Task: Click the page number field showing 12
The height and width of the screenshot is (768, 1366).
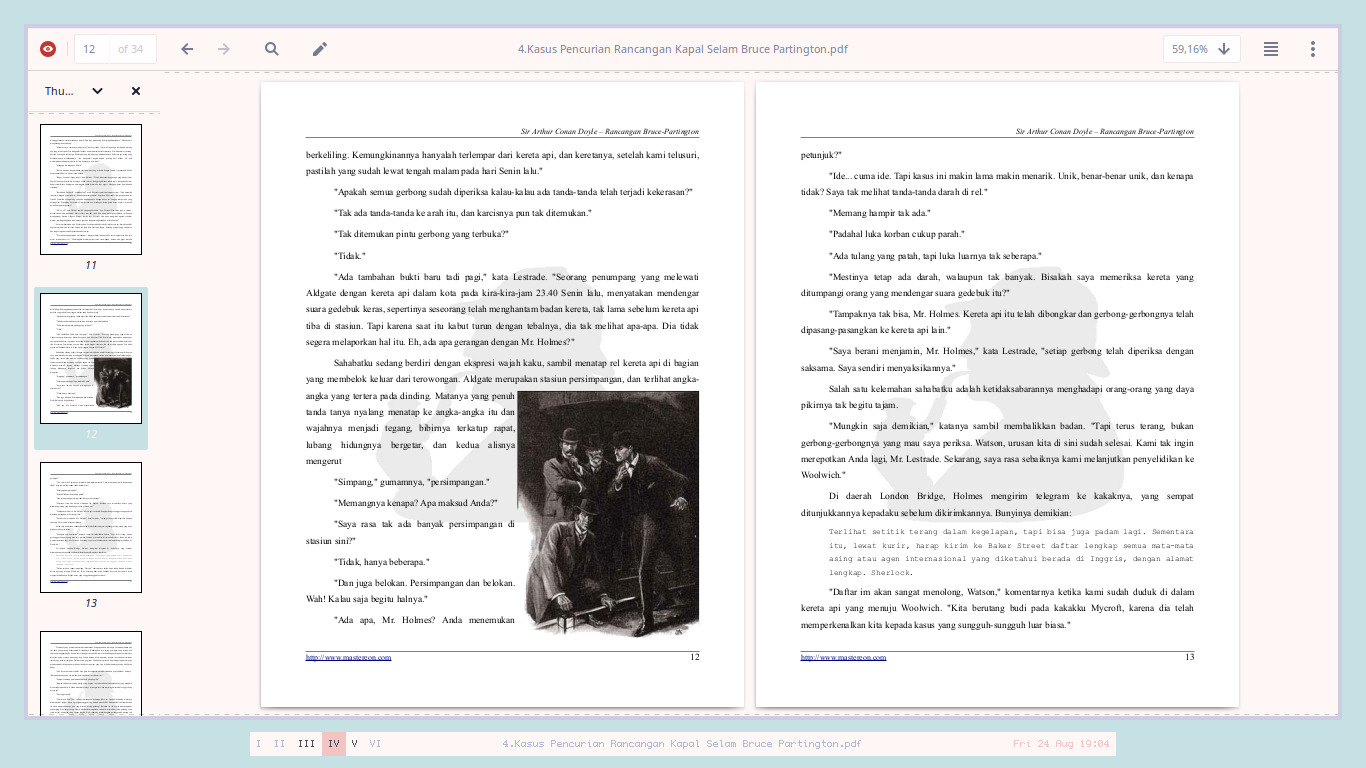Action: coord(90,49)
